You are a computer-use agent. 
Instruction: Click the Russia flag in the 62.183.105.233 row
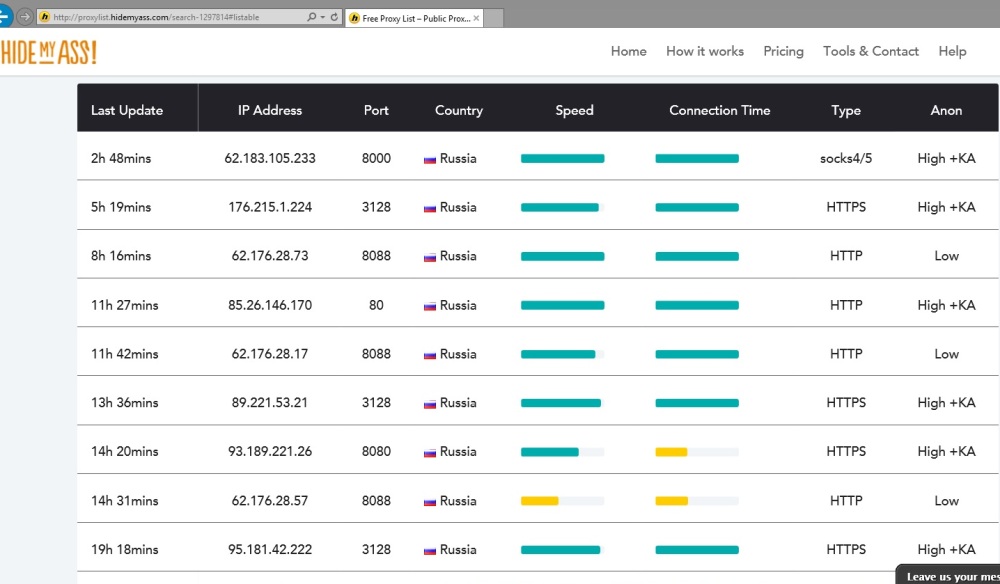pyautogui.click(x=430, y=159)
